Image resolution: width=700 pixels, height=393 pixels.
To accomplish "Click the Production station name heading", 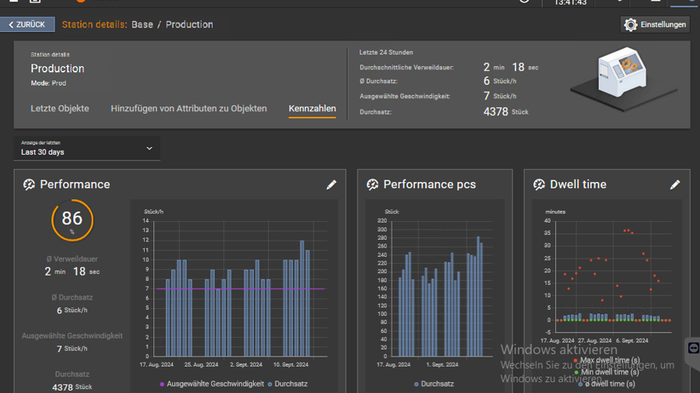I will click(x=57, y=68).
